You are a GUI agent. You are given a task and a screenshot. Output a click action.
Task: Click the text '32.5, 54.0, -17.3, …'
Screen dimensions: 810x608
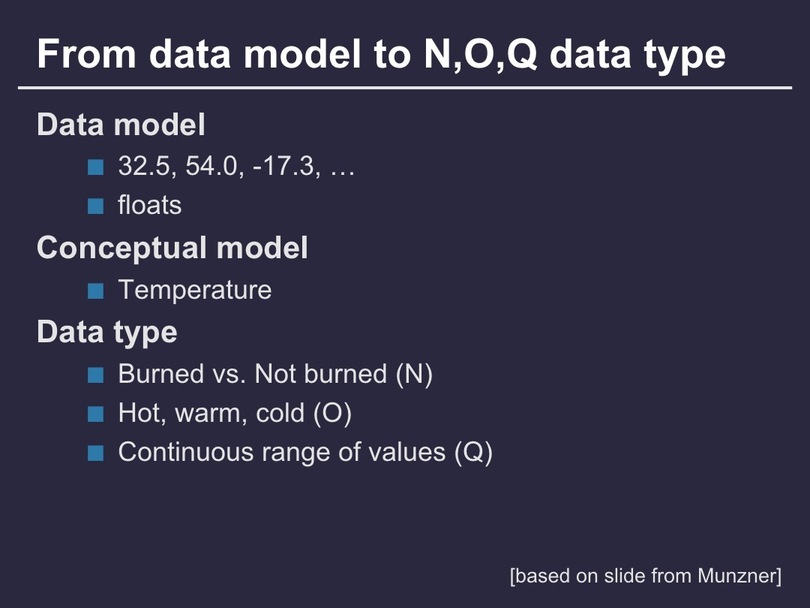[237, 166]
